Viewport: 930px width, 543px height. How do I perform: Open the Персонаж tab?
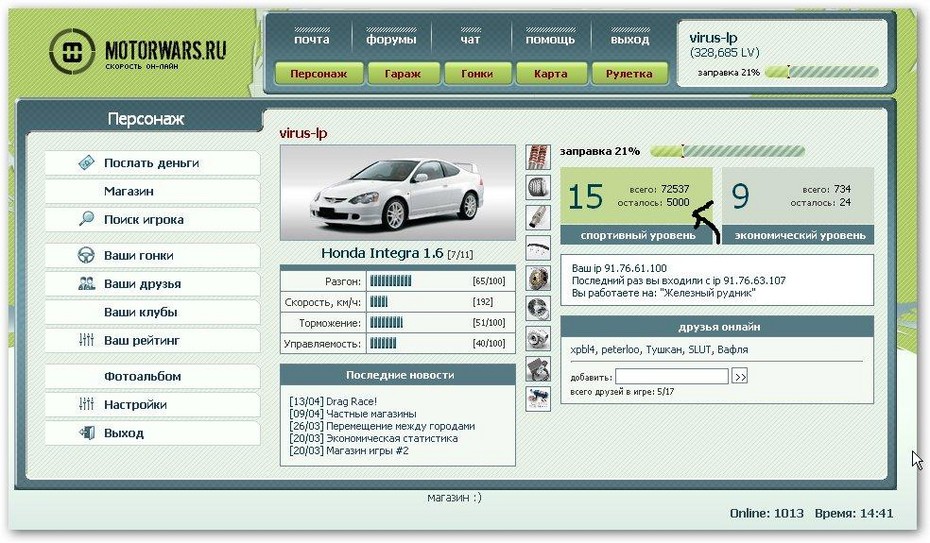tap(319, 74)
